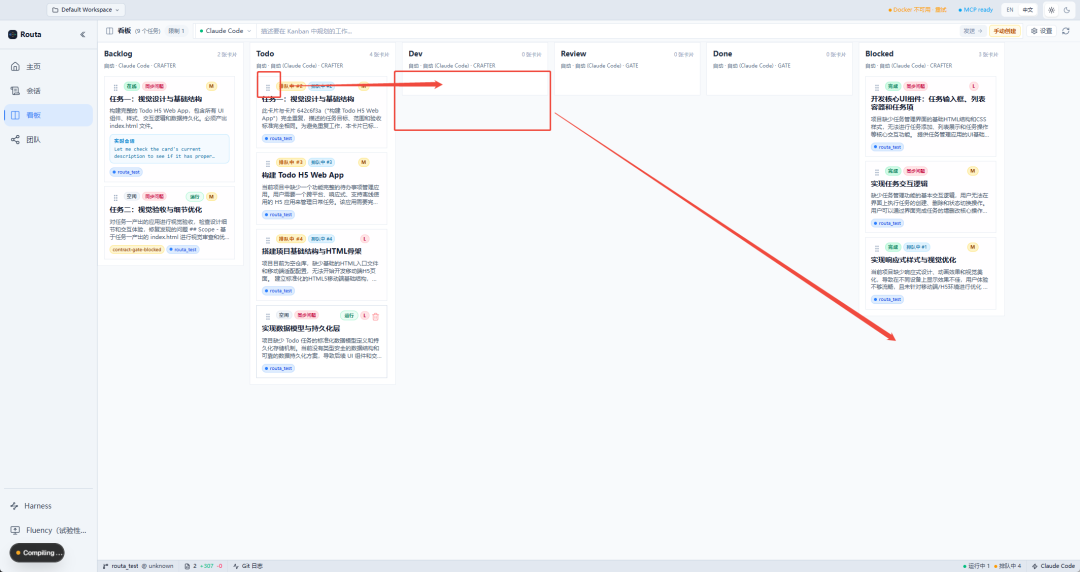
Task: Focus the Kanban work description input
Action: pos(606,31)
